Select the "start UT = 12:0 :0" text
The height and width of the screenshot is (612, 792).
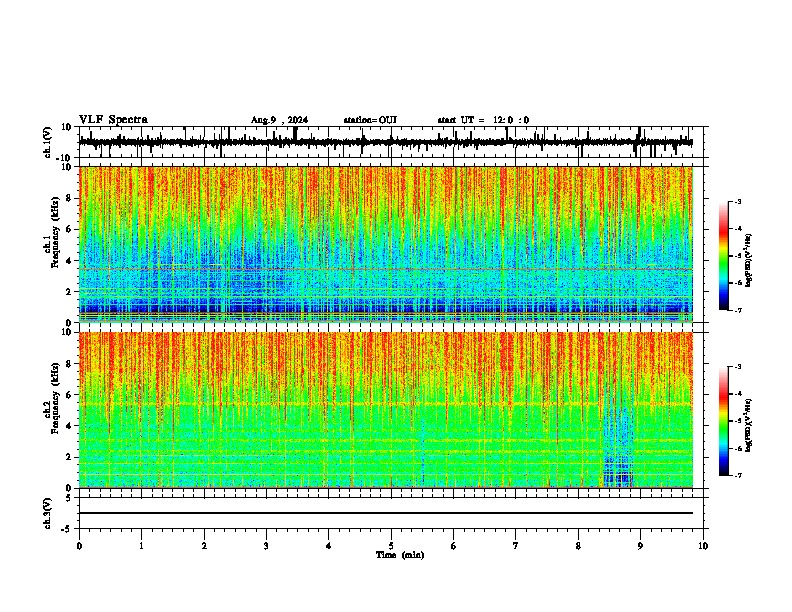(x=483, y=120)
